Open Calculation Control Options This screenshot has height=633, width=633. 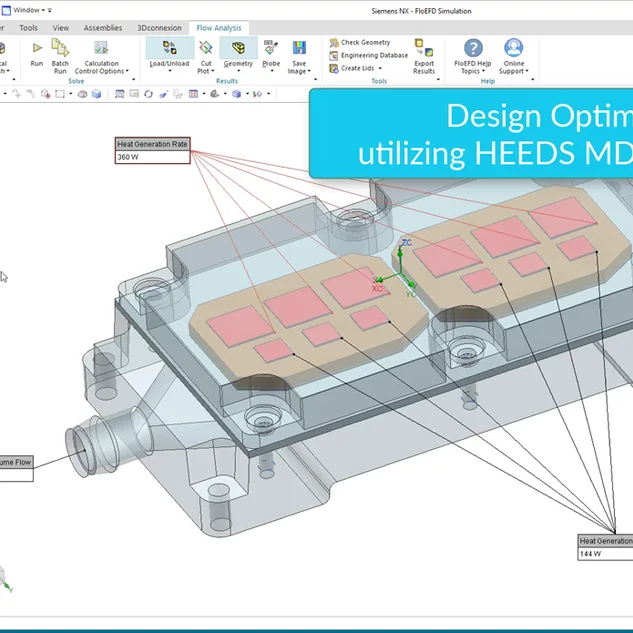point(101,56)
